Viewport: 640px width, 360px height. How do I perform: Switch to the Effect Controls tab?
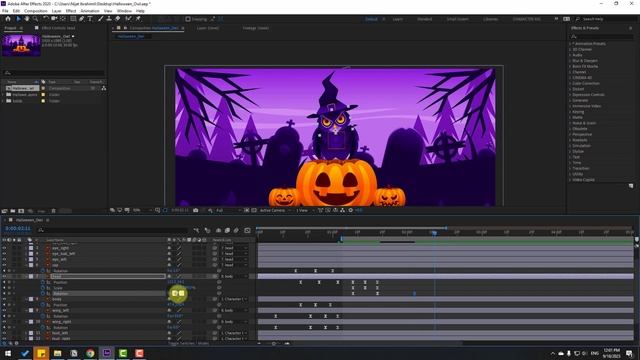pyautogui.click(x=58, y=28)
